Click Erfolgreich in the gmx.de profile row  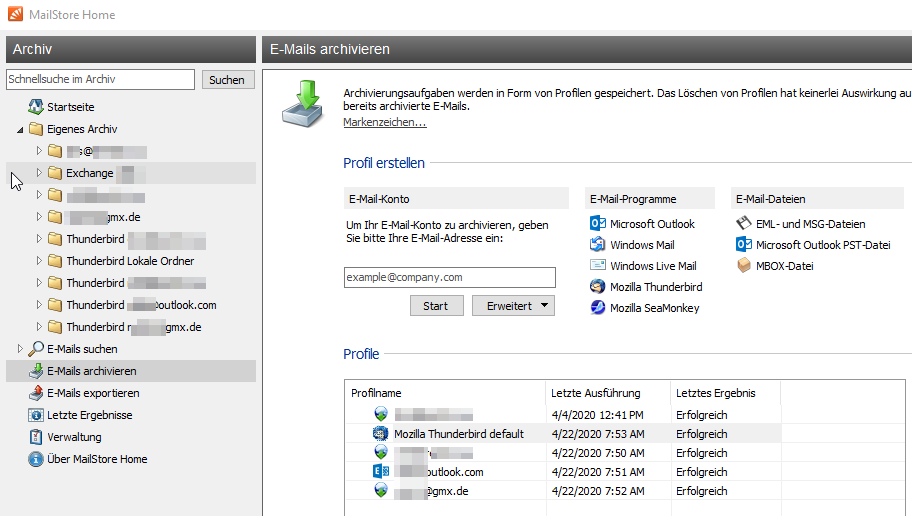coord(701,491)
